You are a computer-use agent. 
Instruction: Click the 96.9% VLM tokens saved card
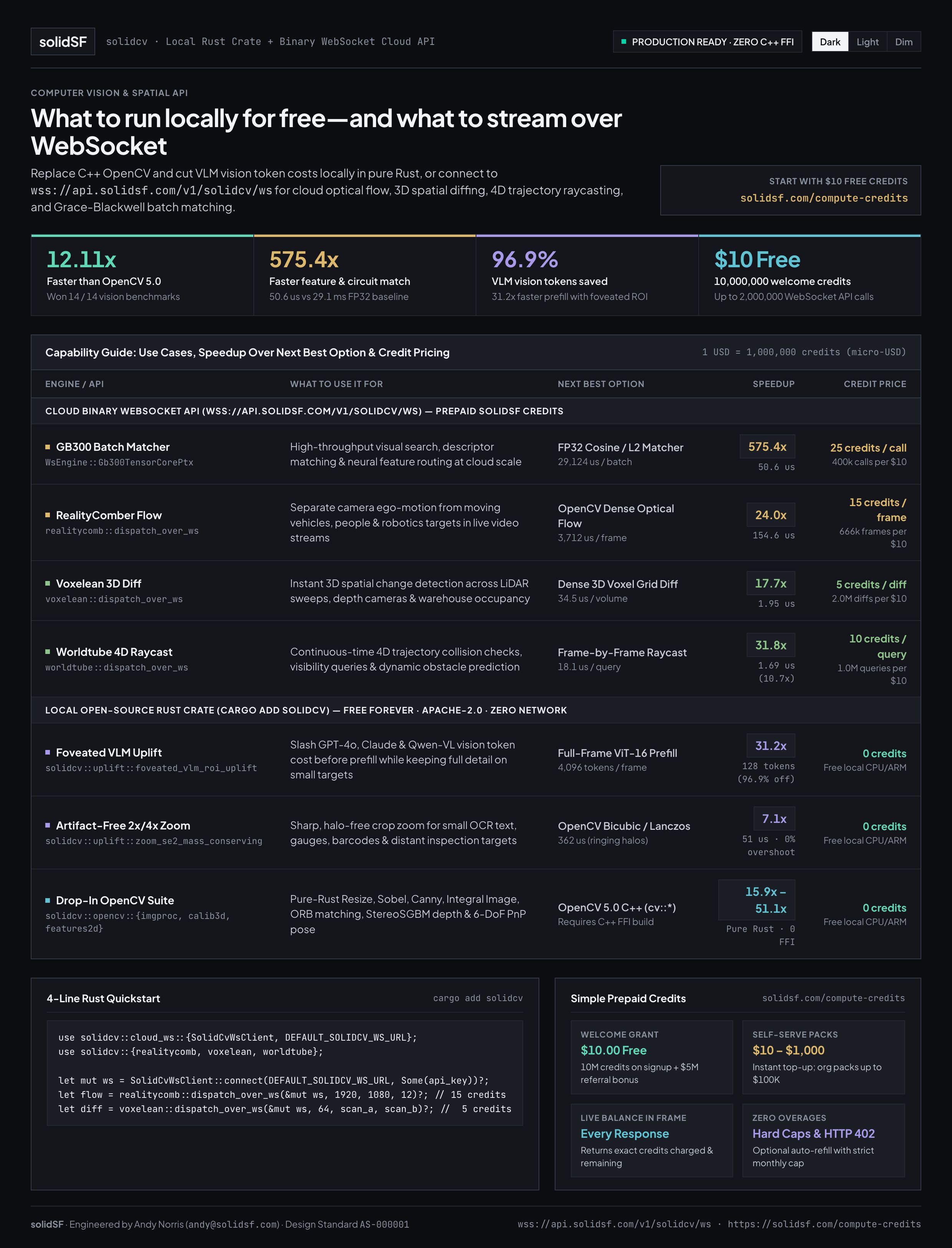(587, 275)
